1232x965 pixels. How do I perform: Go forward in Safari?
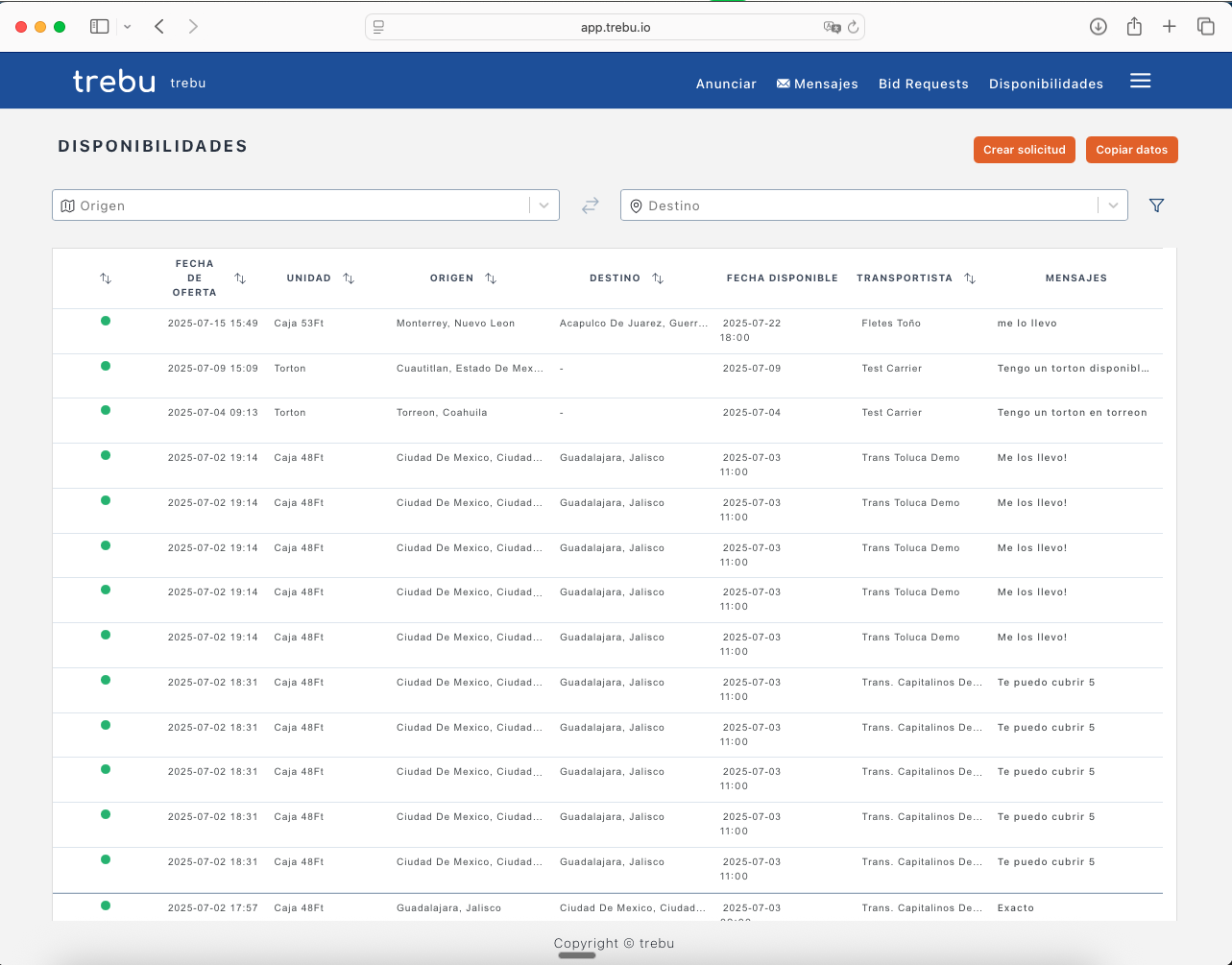pos(193,27)
